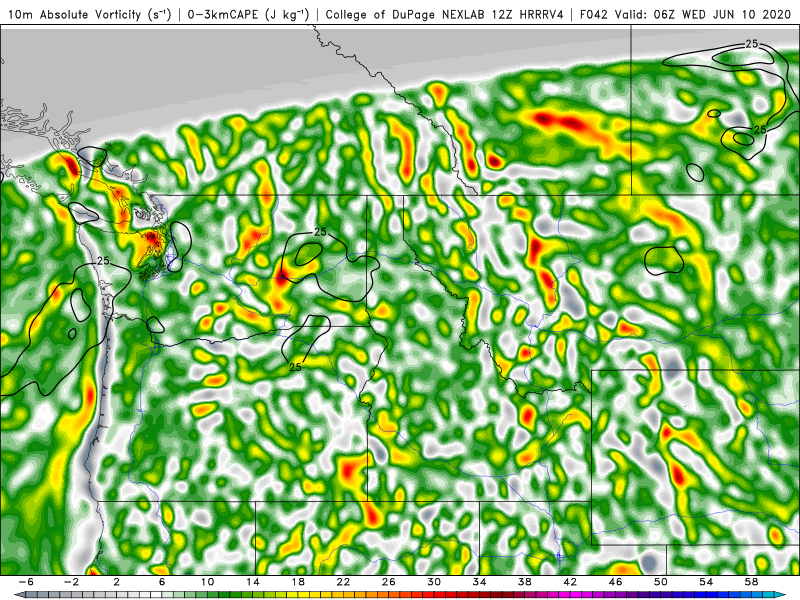Click the cyan right arrow tip of the color bar
The image size is (800, 600).
(780, 595)
